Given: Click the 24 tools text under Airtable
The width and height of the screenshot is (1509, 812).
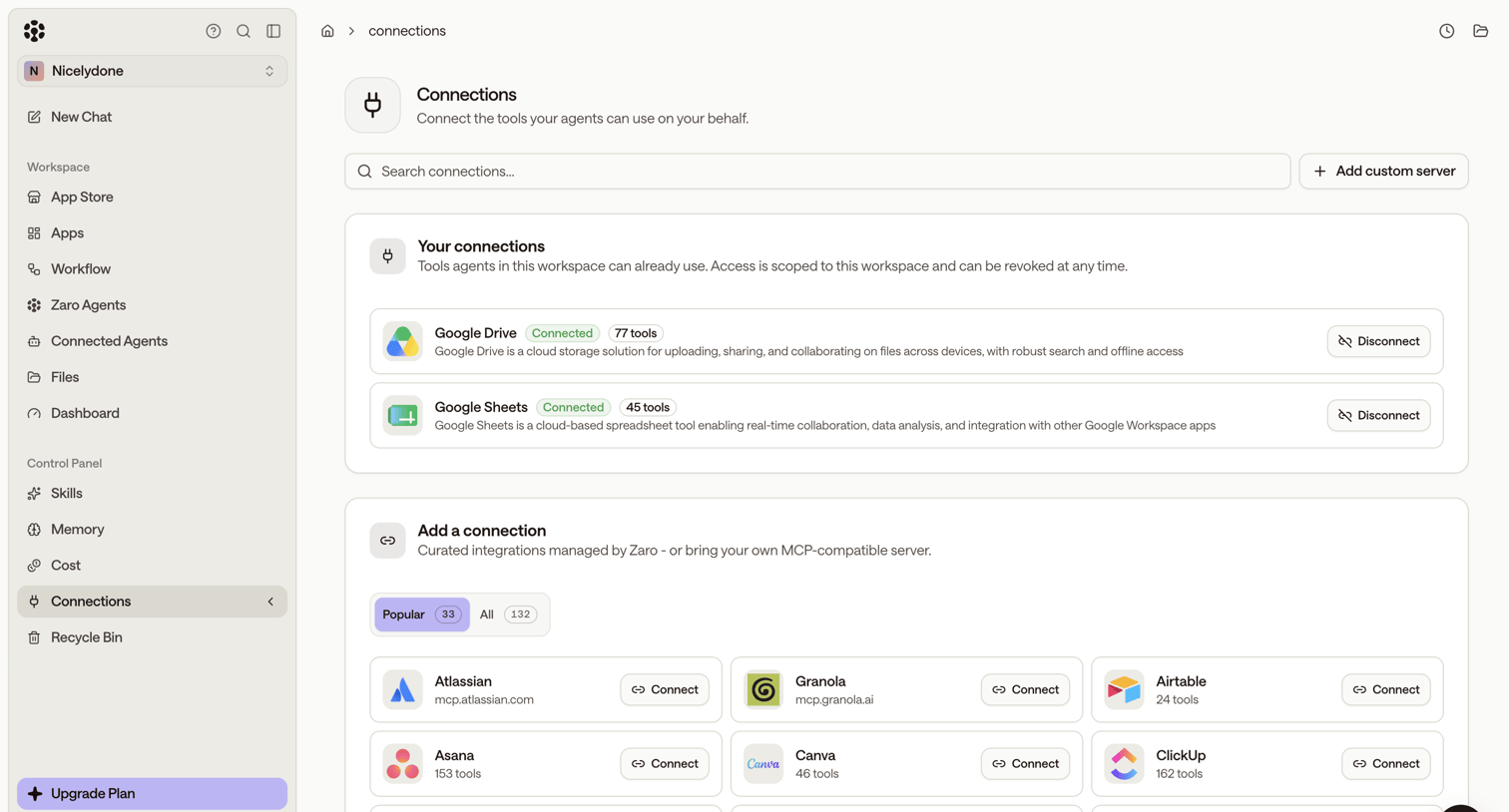Looking at the screenshot, I should [1178, 699].
